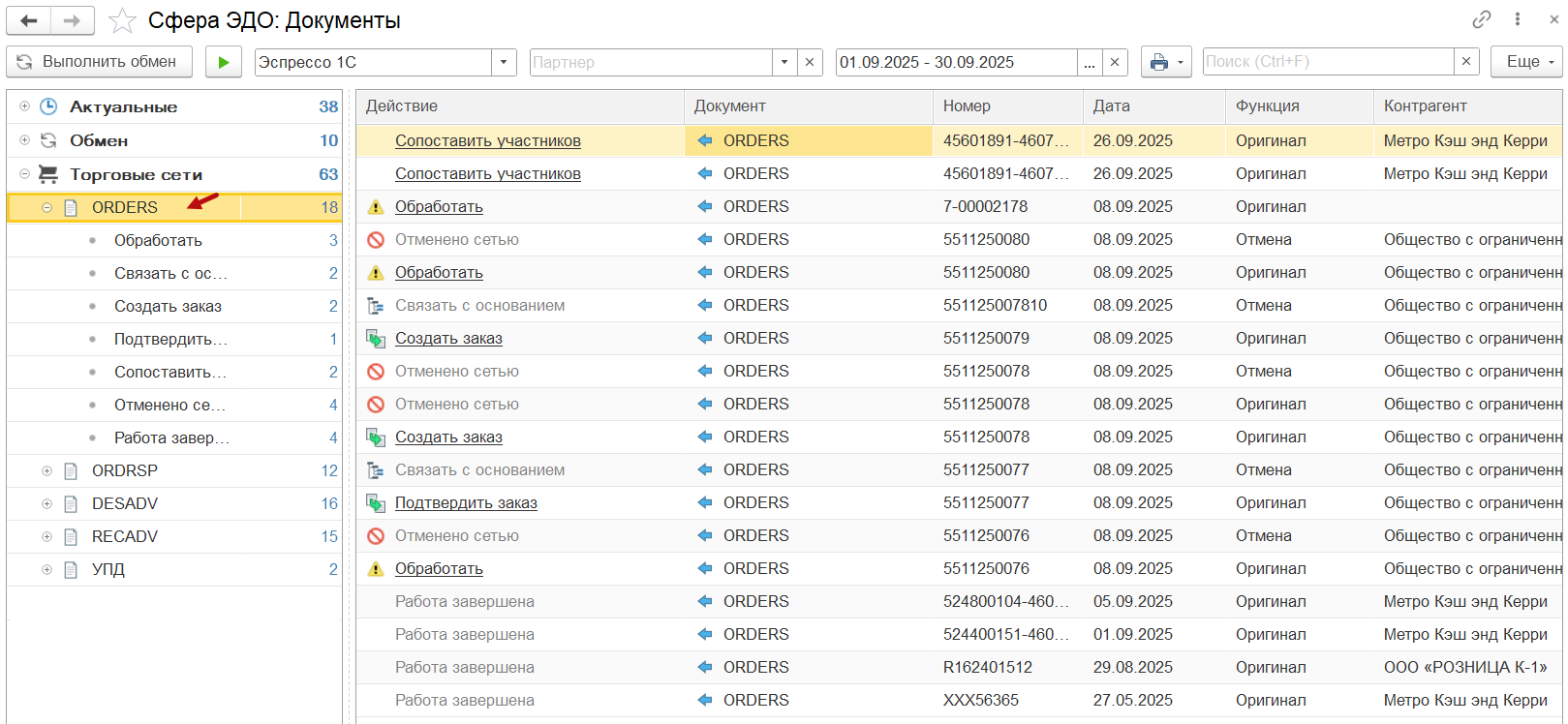Clear the search field
1568x724 pixels.
[x=1466, y=62]
